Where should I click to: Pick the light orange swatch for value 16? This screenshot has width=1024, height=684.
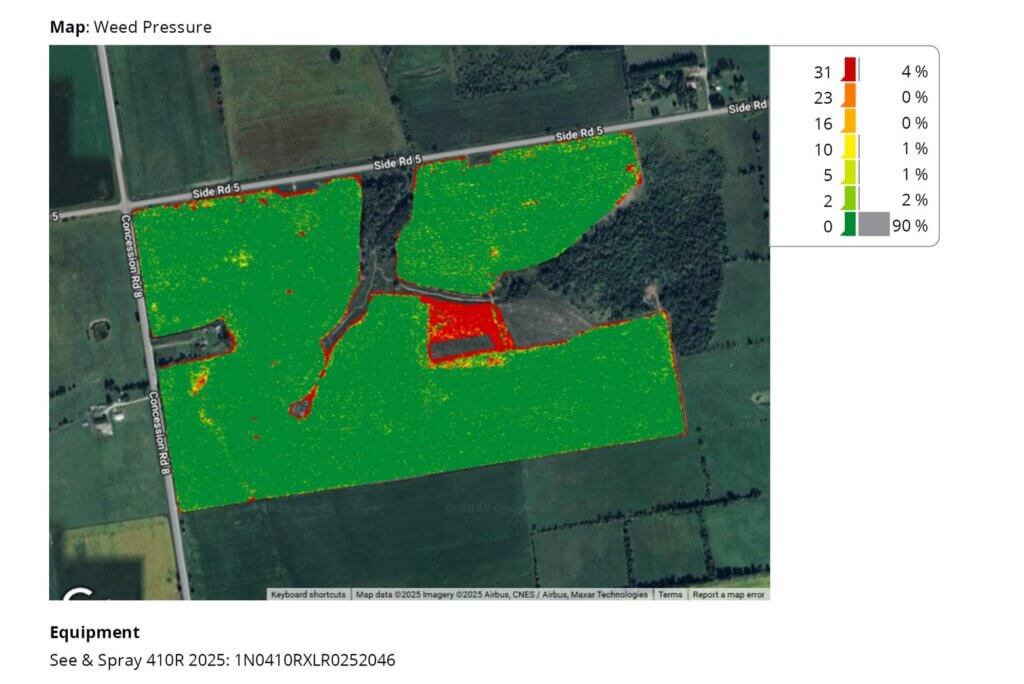(x=849, y=122)
